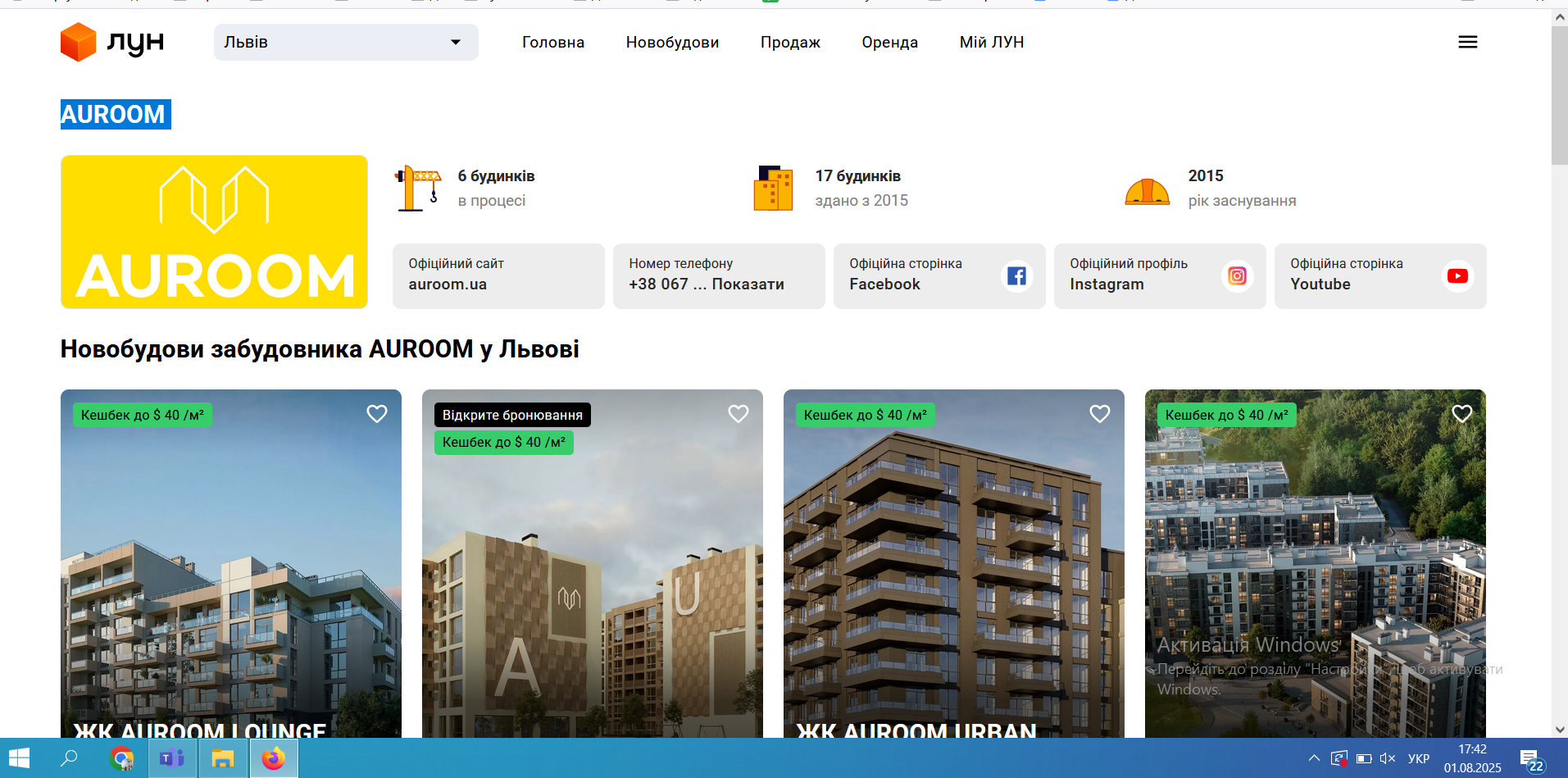Viewport: 1568px width, 778px height.
Task: Show hidden system tray icons
Action: tap(1314, 758)
